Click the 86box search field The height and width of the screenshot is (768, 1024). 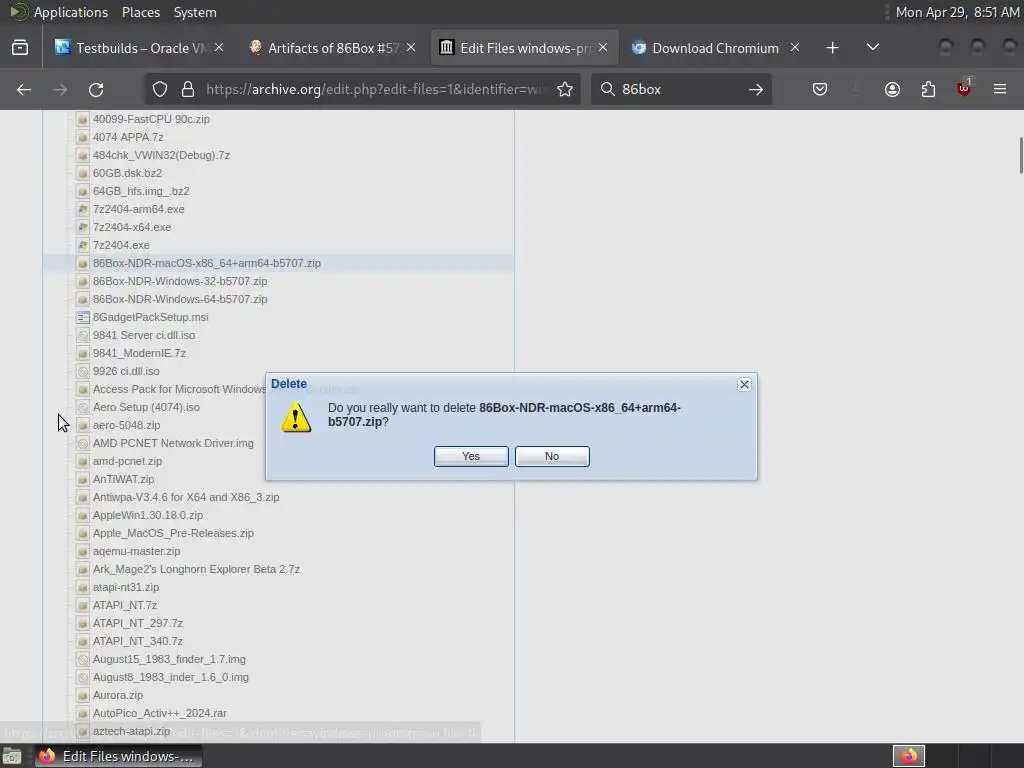[x=679, y=89]
